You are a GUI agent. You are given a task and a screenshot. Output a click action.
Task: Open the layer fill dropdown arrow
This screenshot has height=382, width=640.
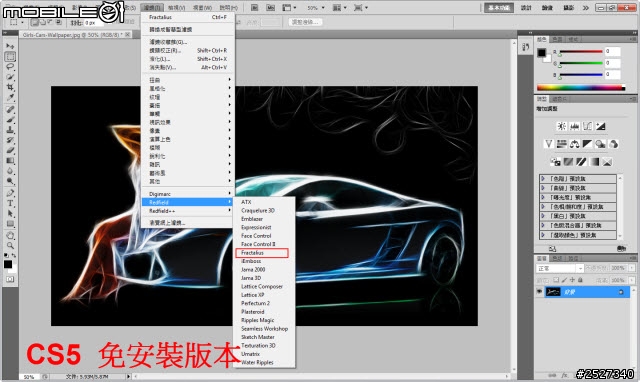click(x=631, y=280)
